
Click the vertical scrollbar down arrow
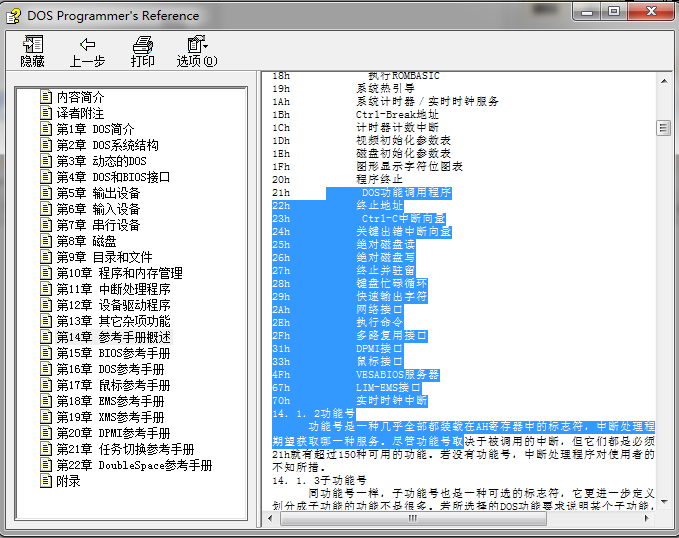coord(664,502)
